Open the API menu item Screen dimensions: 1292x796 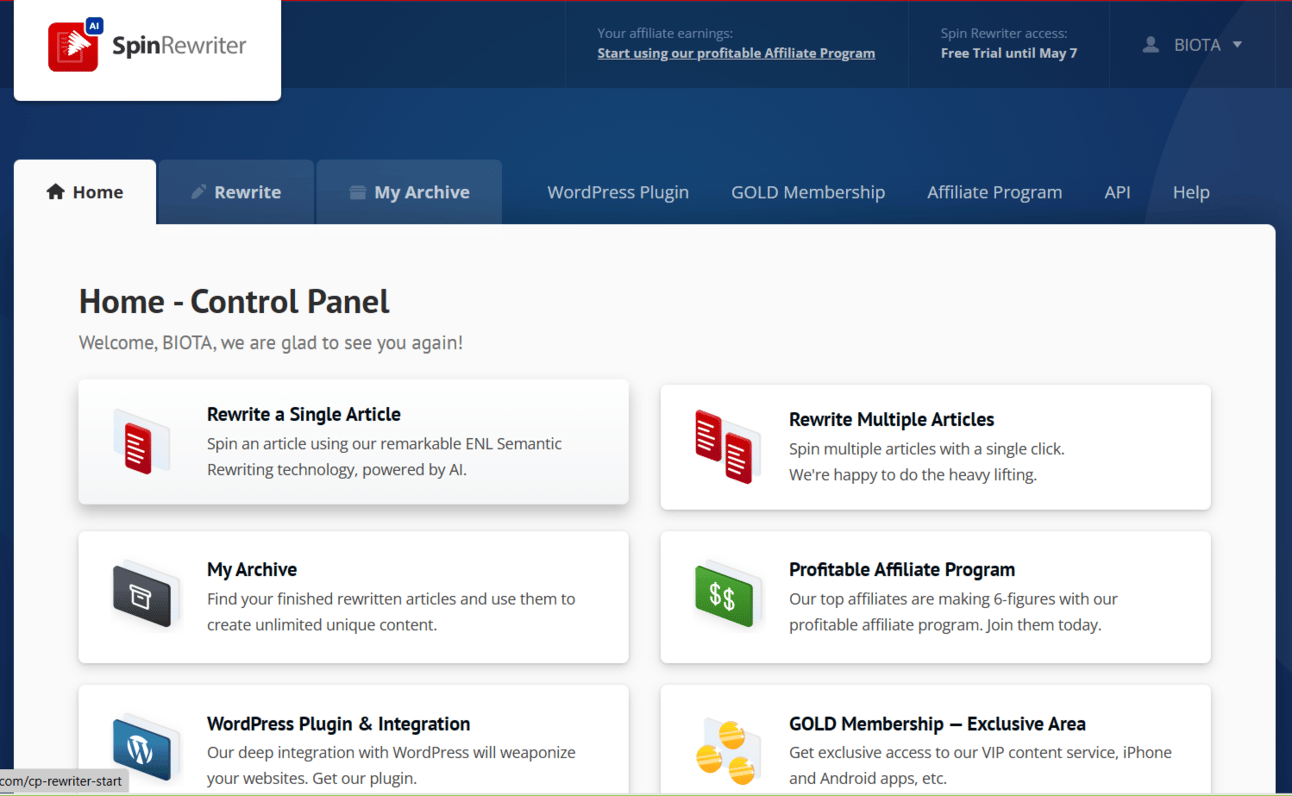click(x=1117, y=192)
